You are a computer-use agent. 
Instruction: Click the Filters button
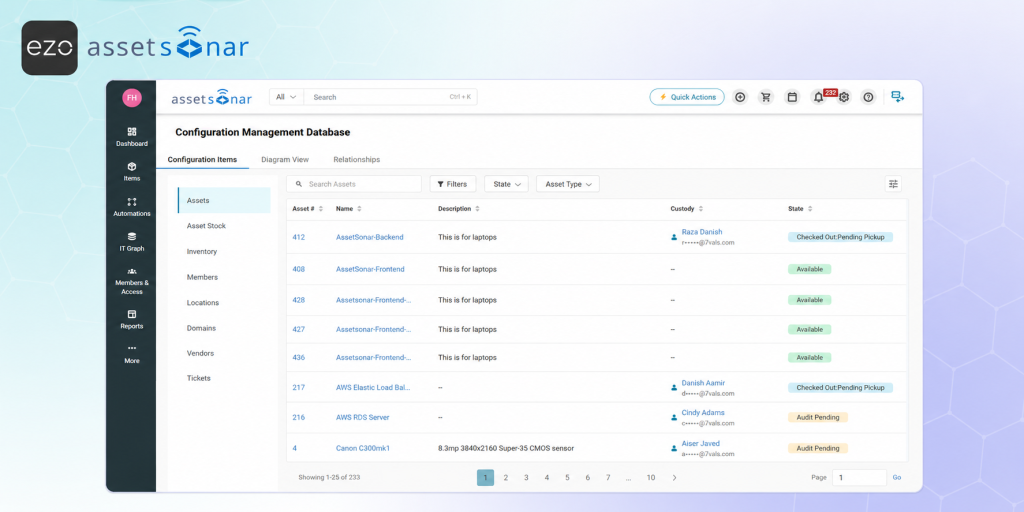click(453, 184)
